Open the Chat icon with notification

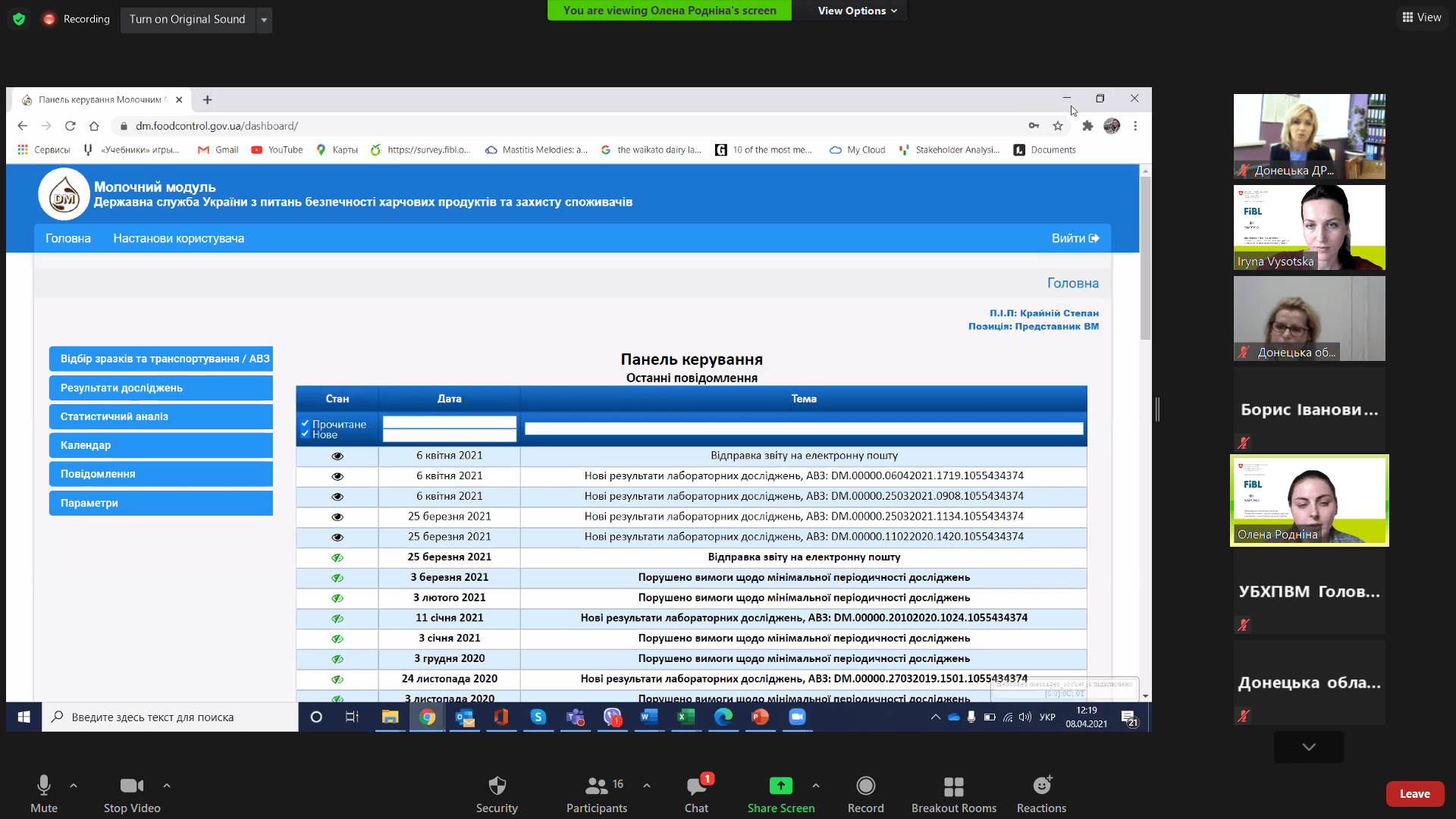coord(696,786)
